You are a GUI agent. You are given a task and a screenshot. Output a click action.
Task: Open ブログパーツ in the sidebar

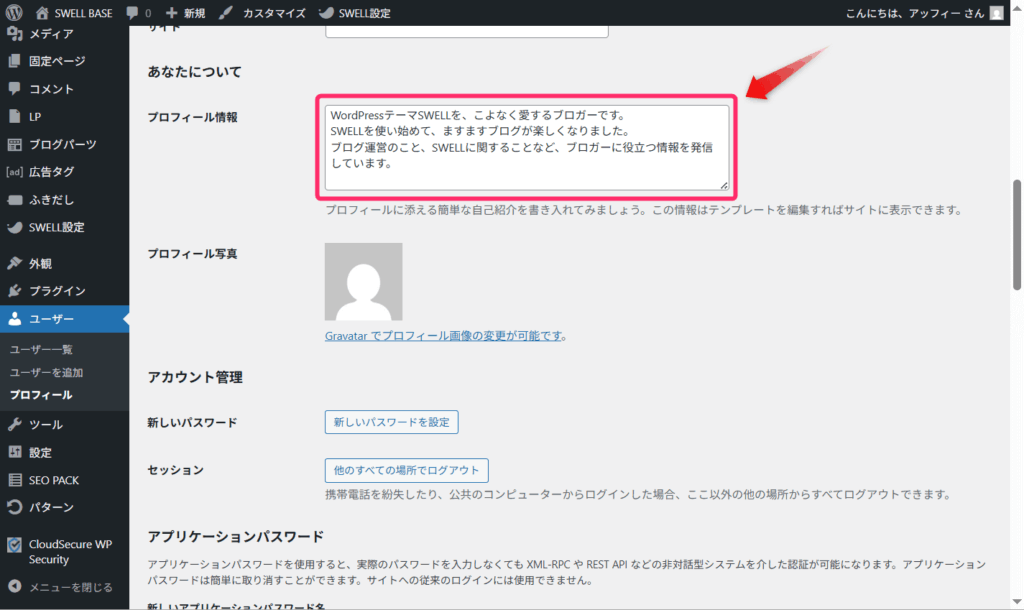pyautogui.click(x=64, y=144)
